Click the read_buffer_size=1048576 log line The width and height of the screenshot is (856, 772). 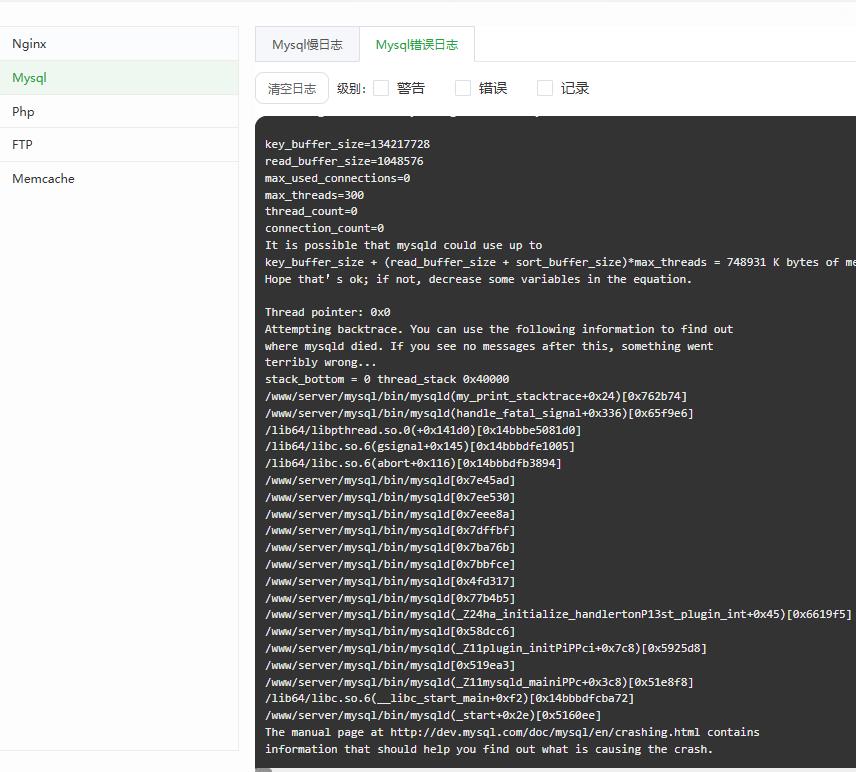[344, 161]
